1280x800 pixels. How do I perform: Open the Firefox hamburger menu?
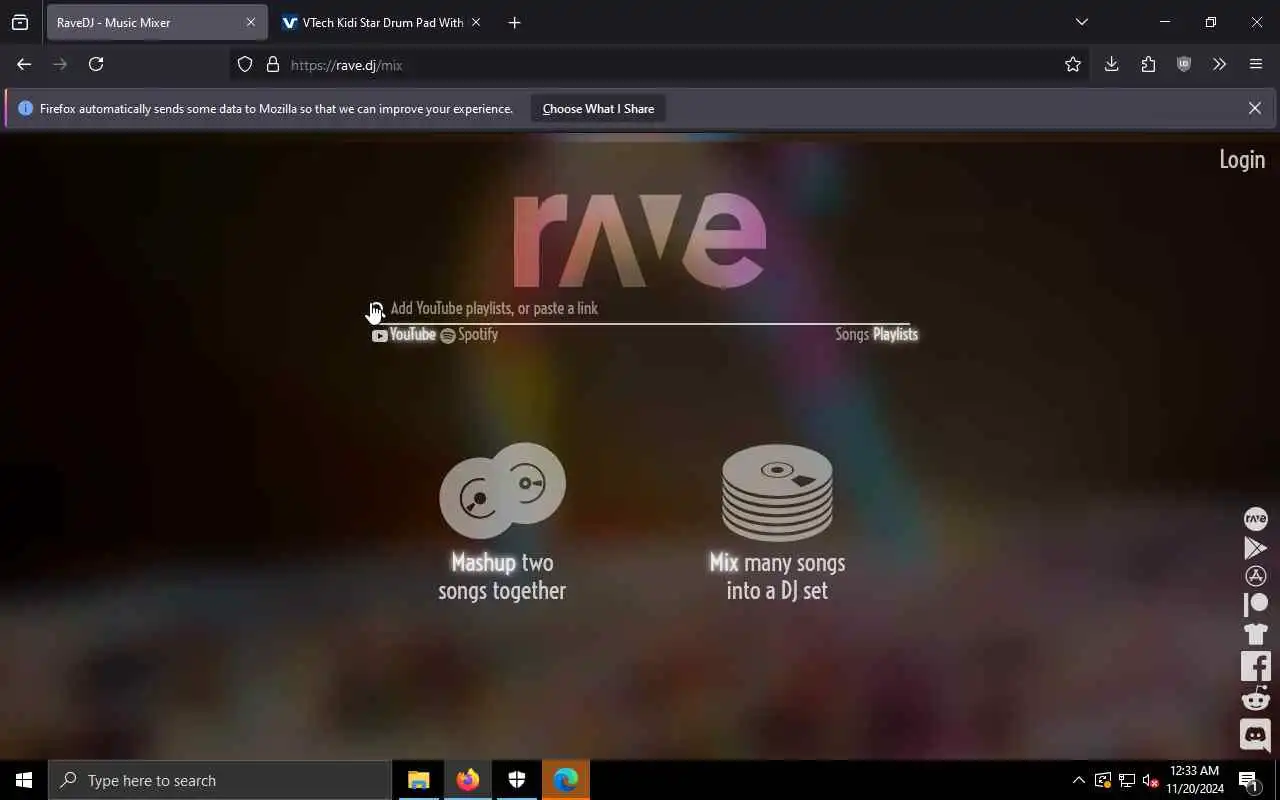(1256, 64)
